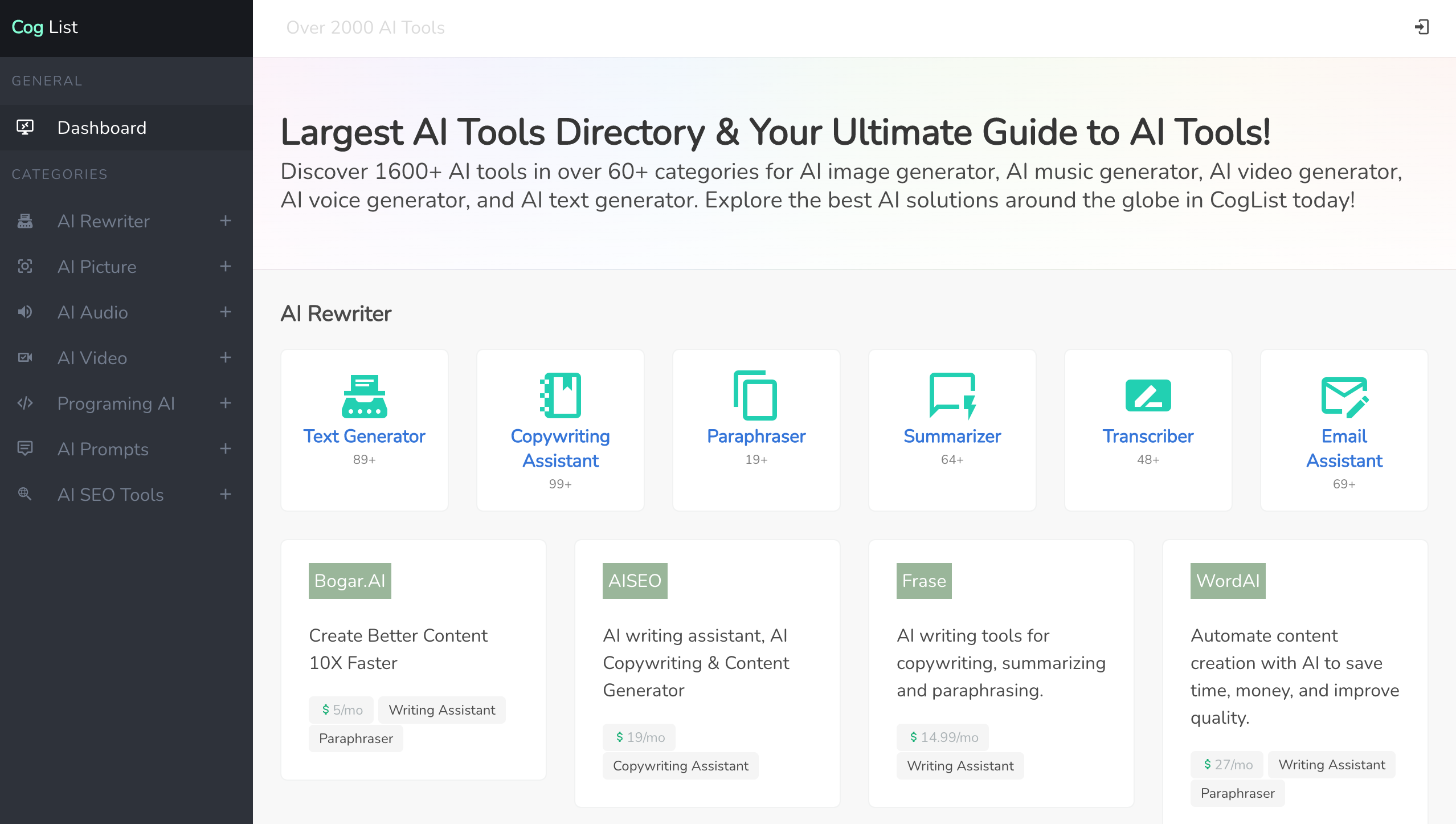Click the Dashboard monitor icon
This screenshot has width=1456, height=824.
(25, 127)
